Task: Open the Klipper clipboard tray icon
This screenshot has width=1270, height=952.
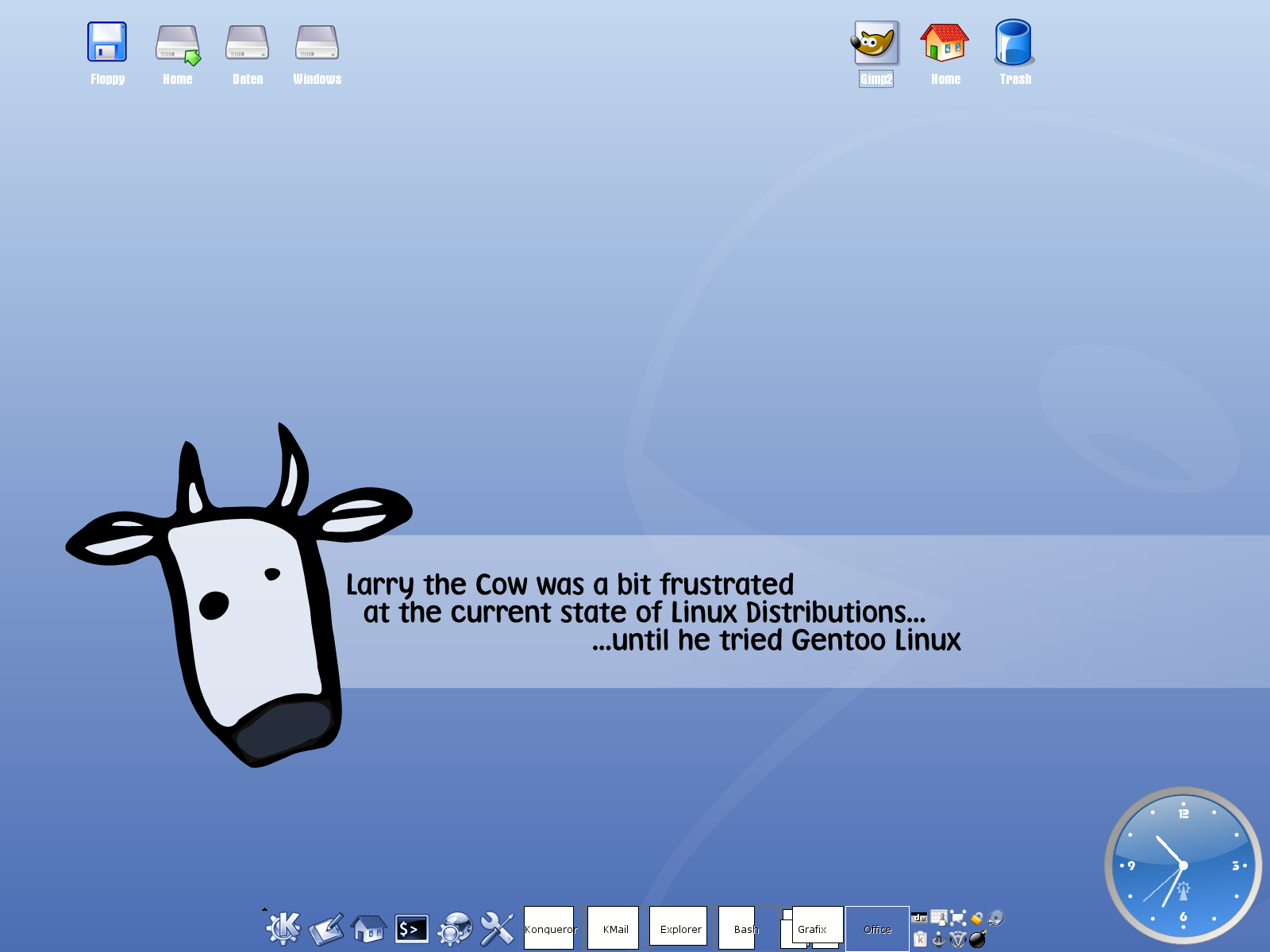Action: (x=920, y=939)
